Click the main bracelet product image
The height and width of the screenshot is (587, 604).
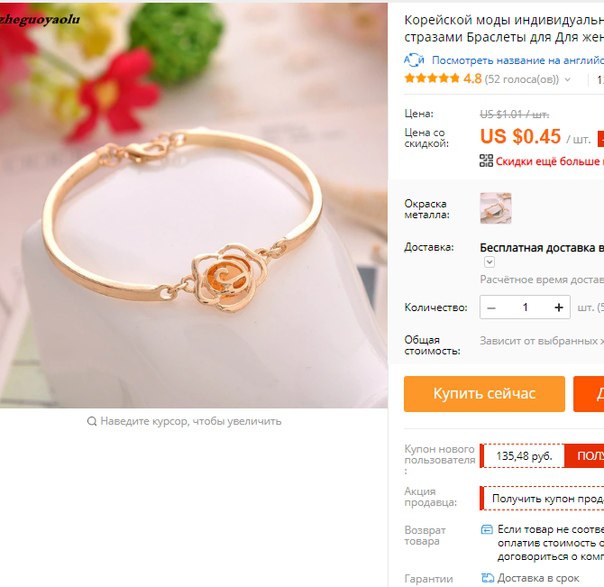coord(194,205)
